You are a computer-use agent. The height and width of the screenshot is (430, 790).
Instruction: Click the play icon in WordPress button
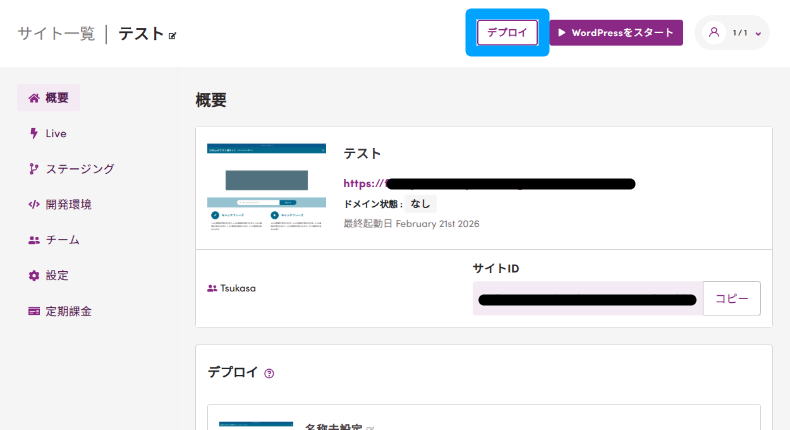(562, 33)
